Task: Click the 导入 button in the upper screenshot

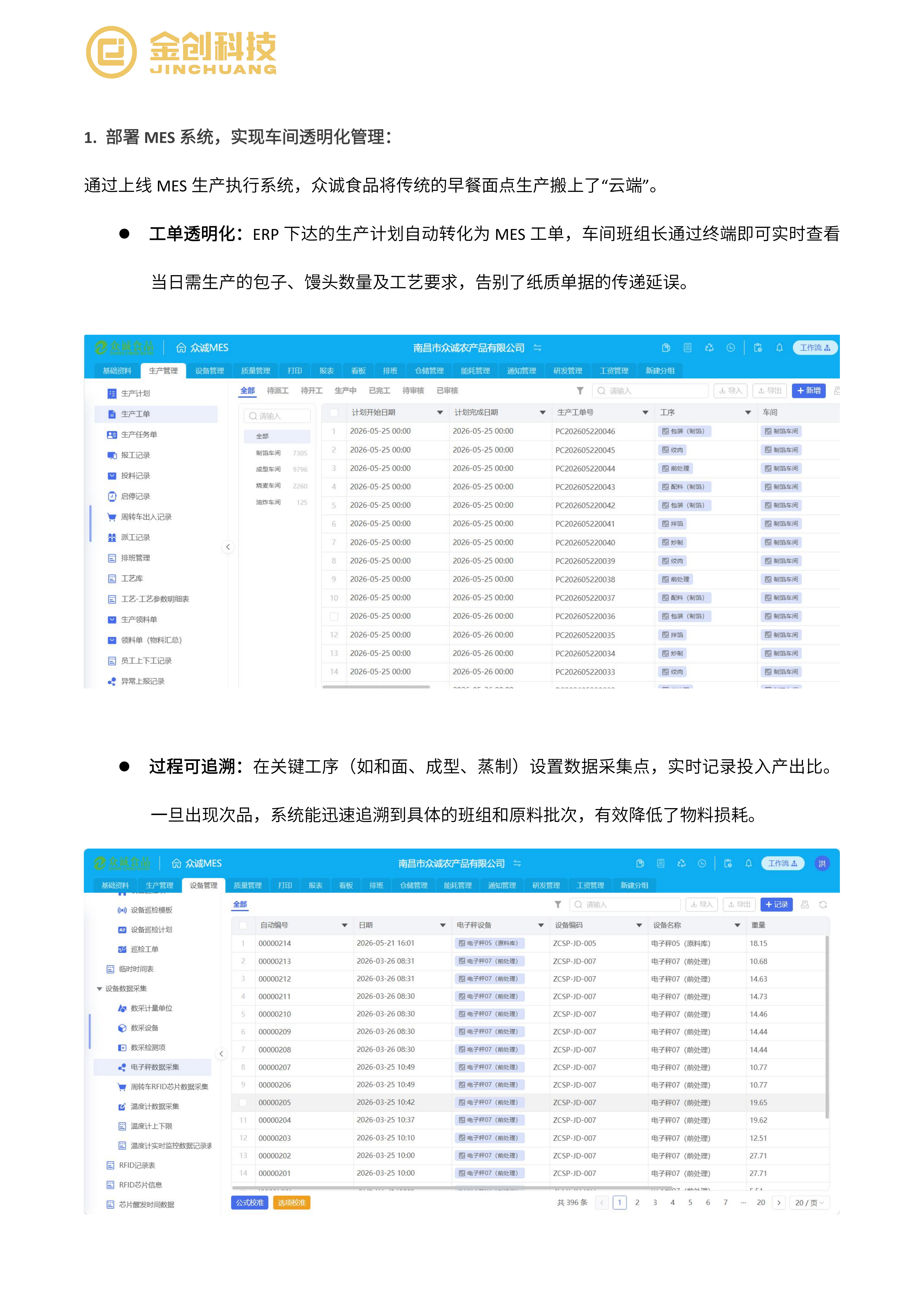Action: click(730, 391)
